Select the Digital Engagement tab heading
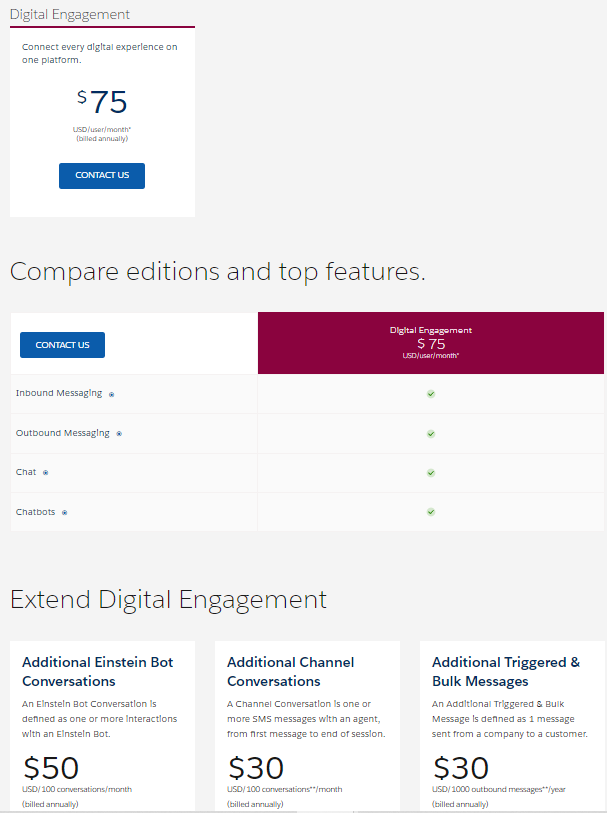The image size is (607, 813). click(x=69, y=15)
